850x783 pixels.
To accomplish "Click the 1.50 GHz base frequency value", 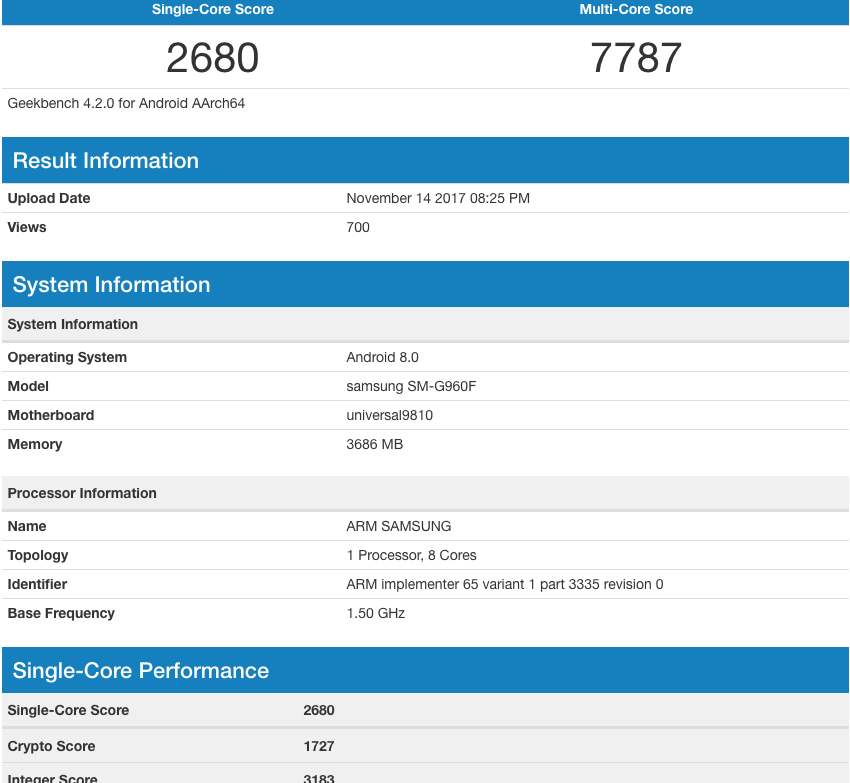I will point(375,613).
